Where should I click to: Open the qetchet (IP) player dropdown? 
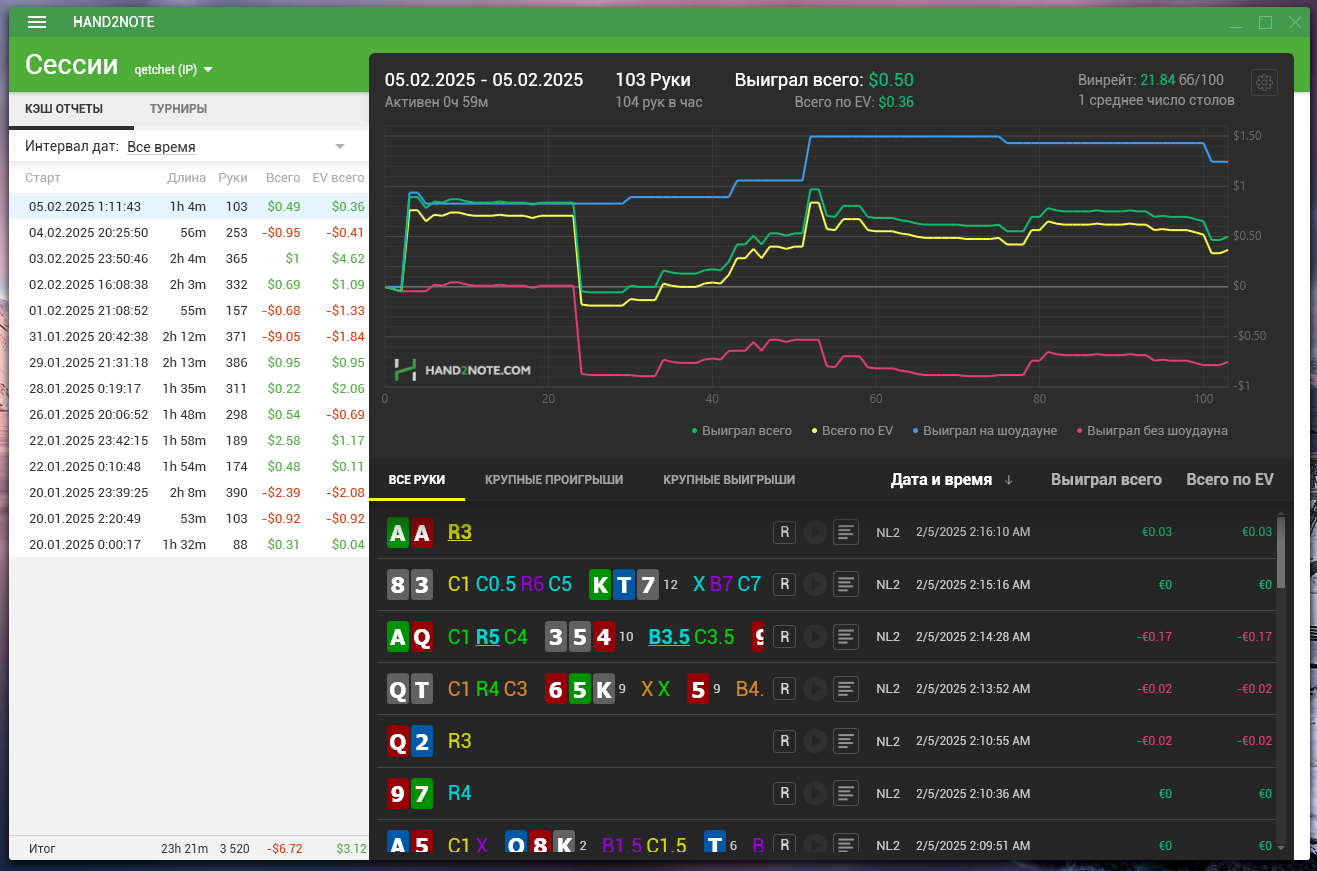[174, 70]
